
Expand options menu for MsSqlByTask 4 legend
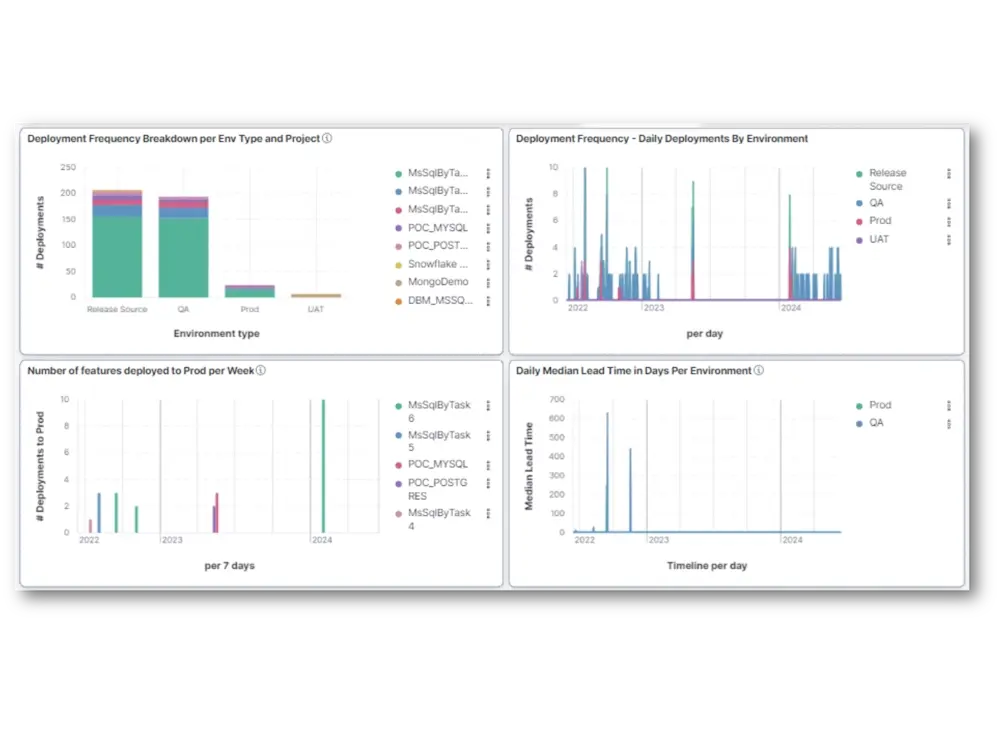[x=488, y=513]
